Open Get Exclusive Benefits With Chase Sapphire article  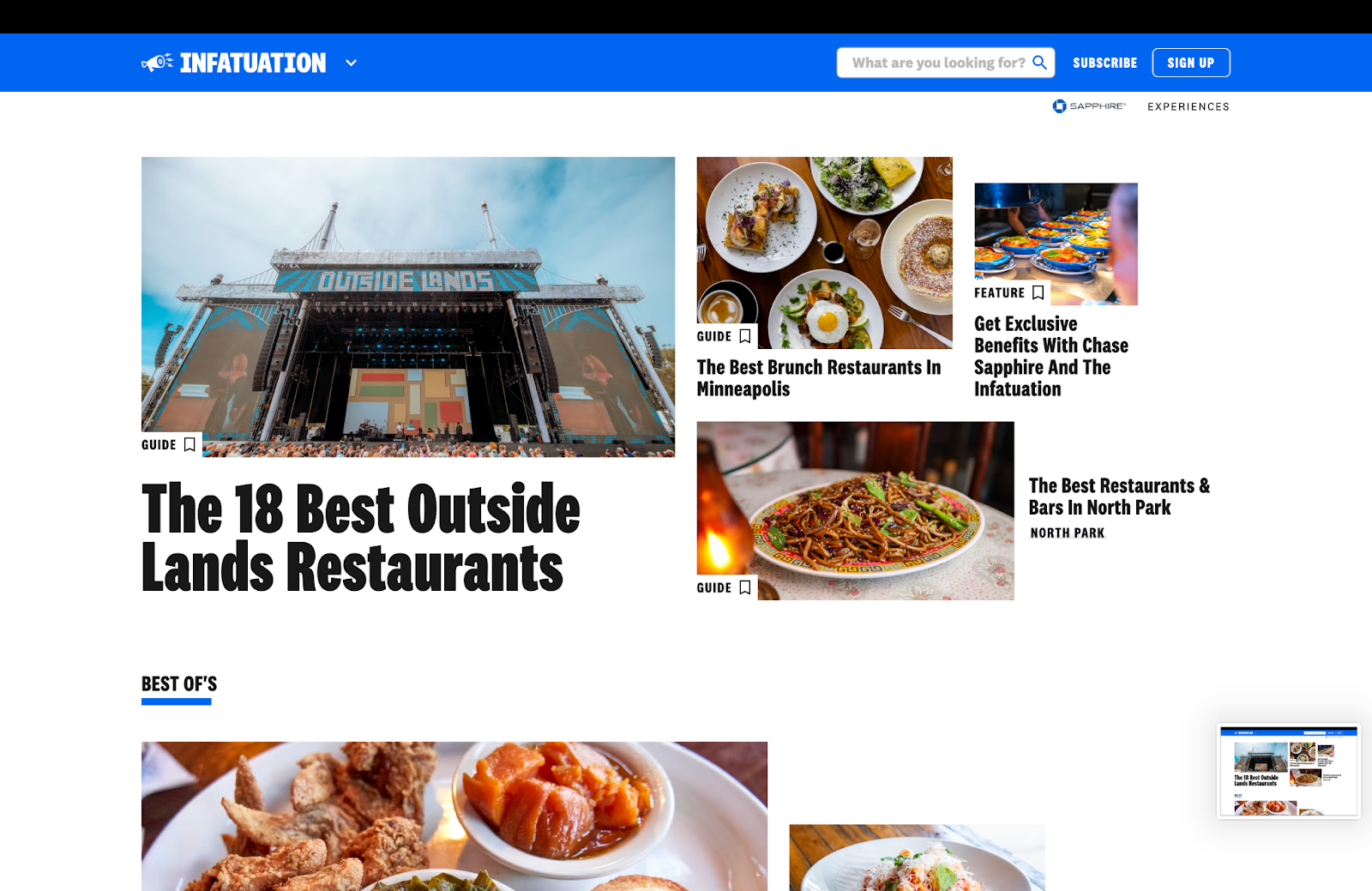1051,356
